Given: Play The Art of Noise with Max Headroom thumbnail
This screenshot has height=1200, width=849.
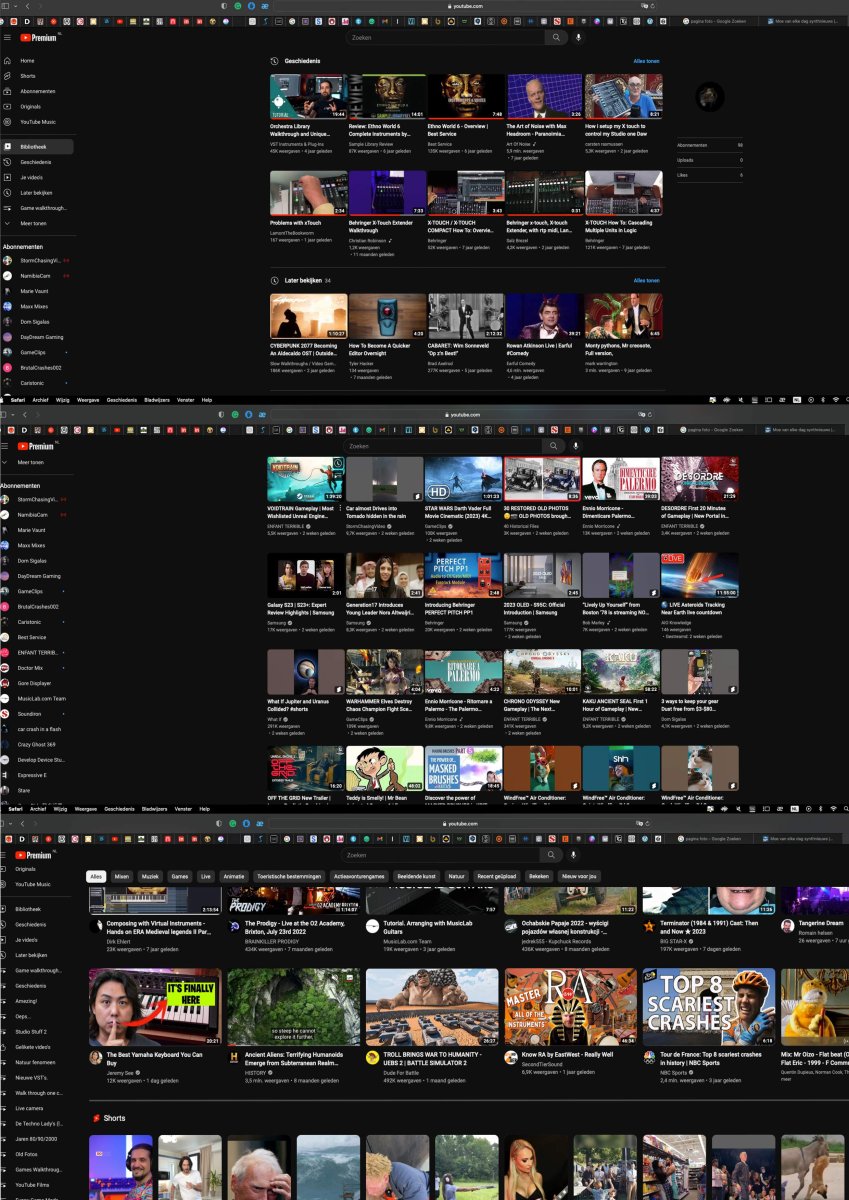Looking at the screenshot, I should point(544,96).
